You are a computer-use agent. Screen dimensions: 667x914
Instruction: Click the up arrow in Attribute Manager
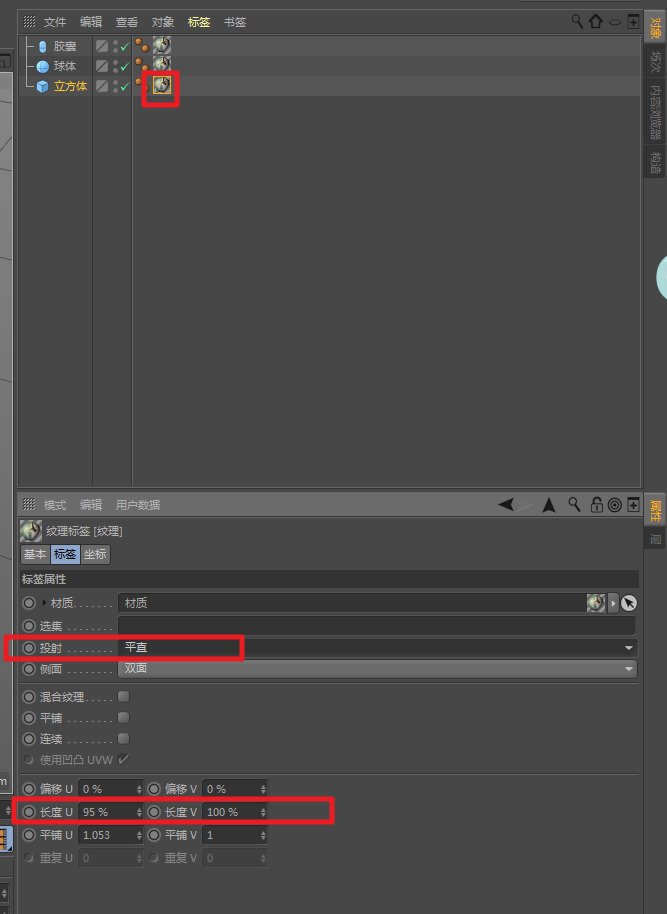coord(549,505)
